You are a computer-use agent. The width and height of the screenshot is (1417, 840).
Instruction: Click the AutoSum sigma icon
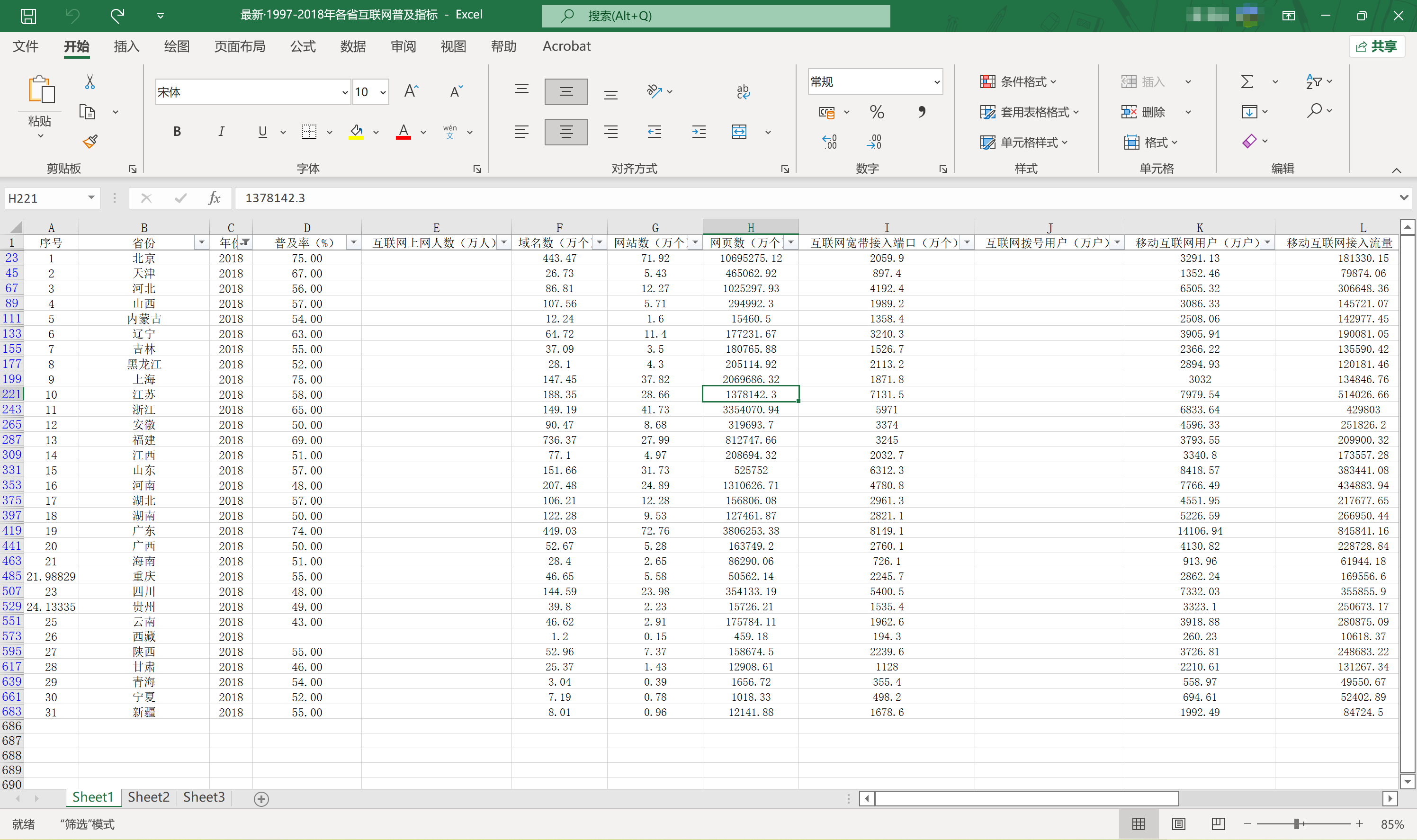pyautogui.click(x=1246, y=82)
